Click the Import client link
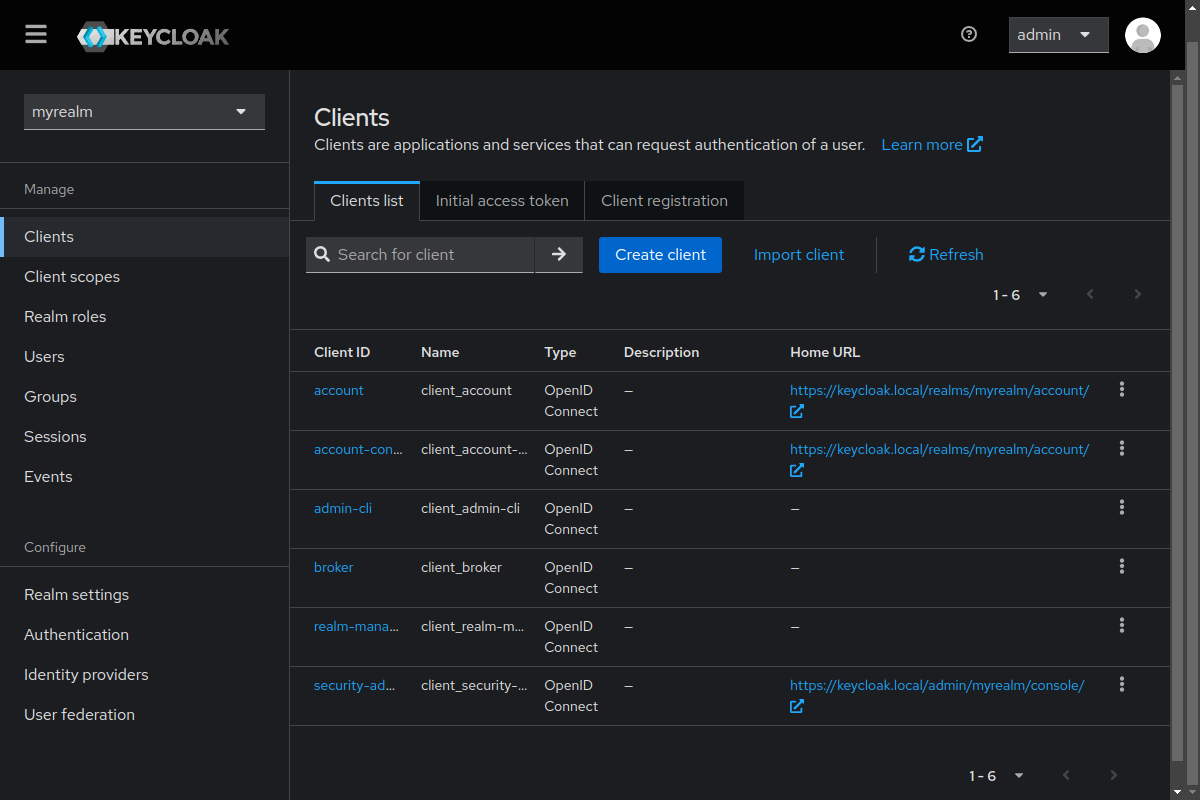 click(x=798, y=255)
